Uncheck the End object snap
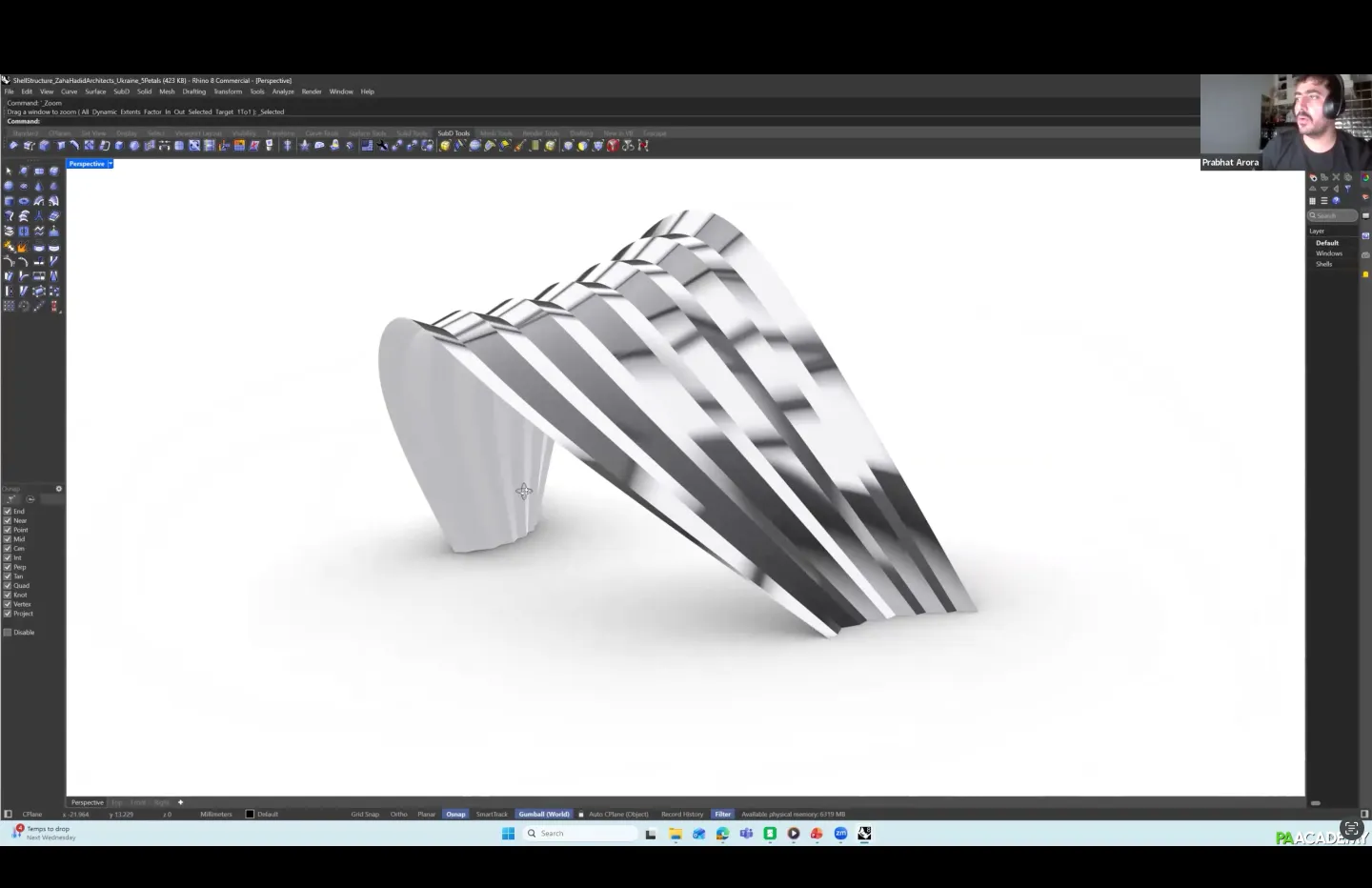This screenshot has width=1372, height=888. 8,512
